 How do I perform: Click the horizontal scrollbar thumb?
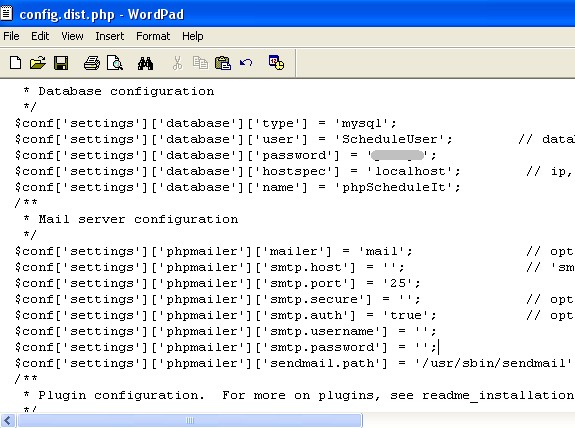[x=190, y=420]
